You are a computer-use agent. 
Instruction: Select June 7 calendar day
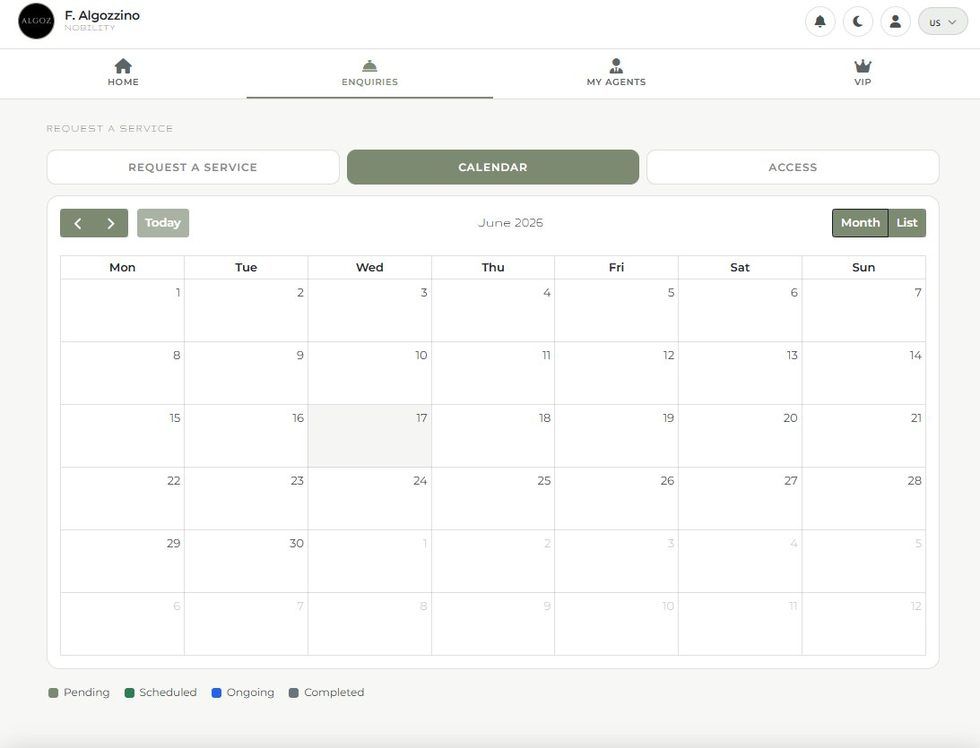click(864, 311)
